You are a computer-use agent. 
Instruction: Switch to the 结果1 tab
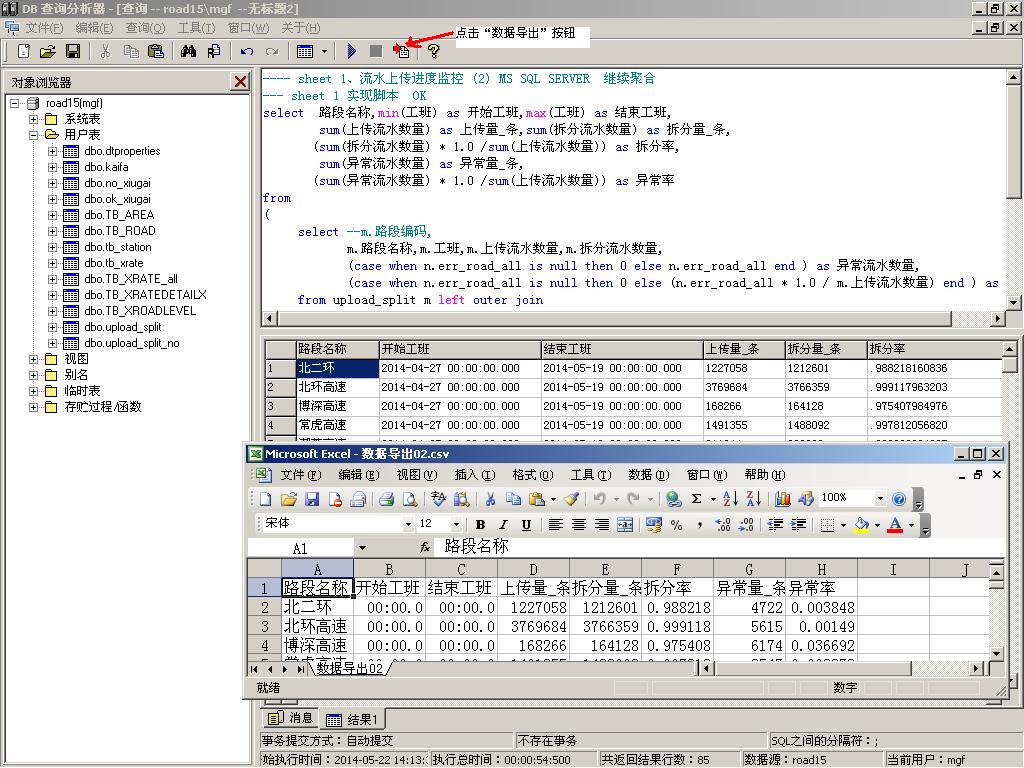(x=351, y=719)
